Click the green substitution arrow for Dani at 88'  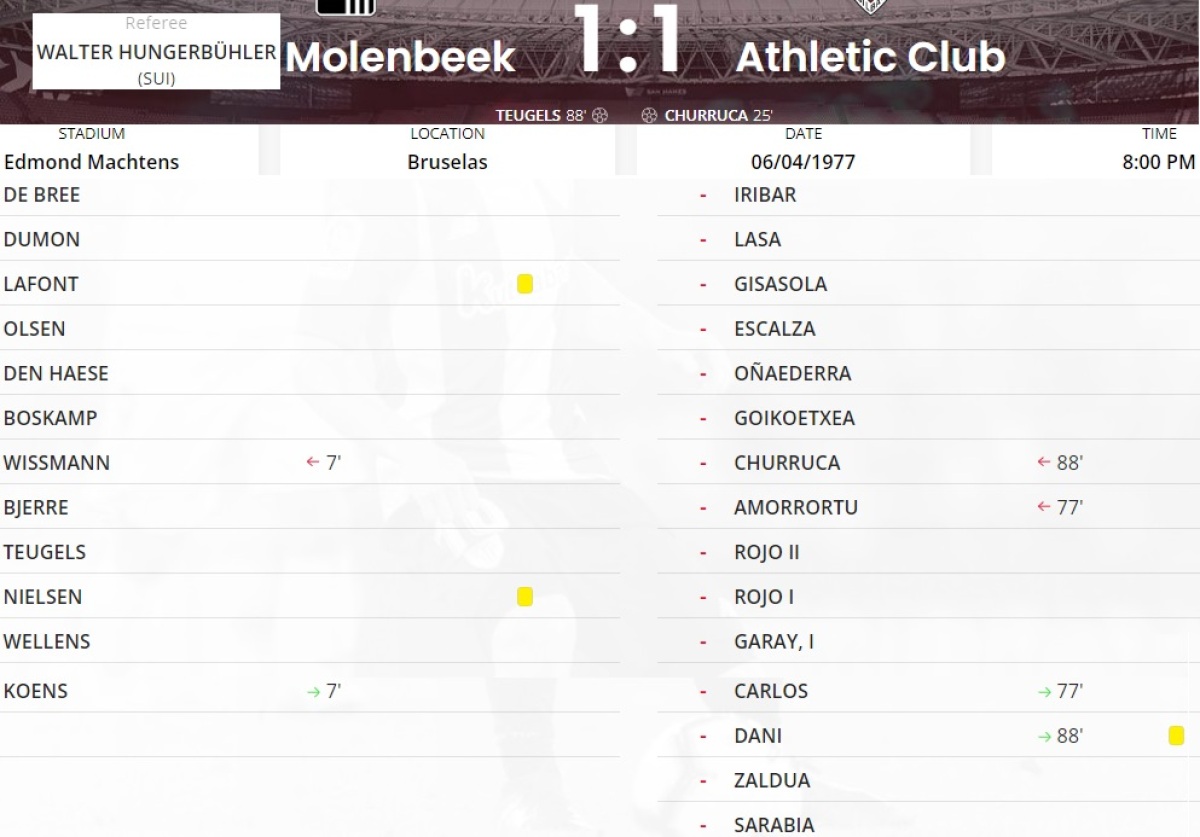click(x=1044, y=736)
